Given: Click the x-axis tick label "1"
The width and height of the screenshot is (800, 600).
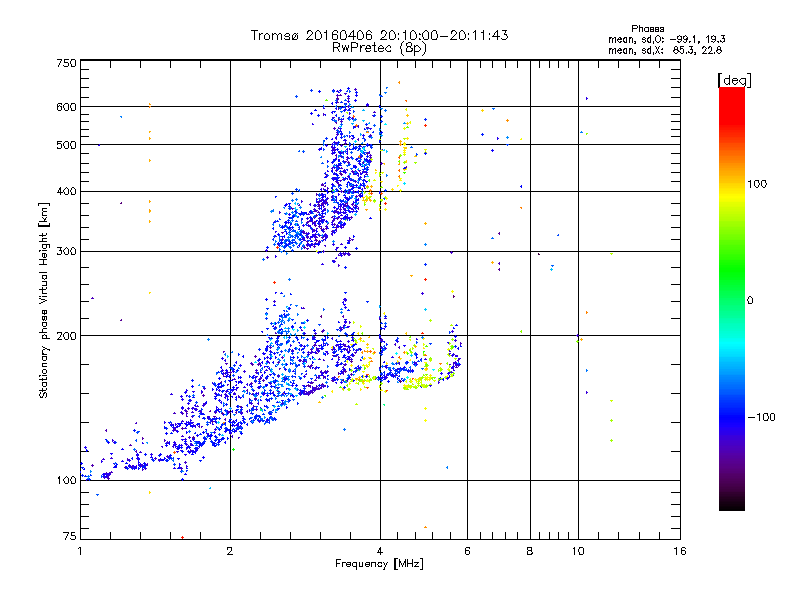Looking at the screenshot, I should click(x=80, y=551).
